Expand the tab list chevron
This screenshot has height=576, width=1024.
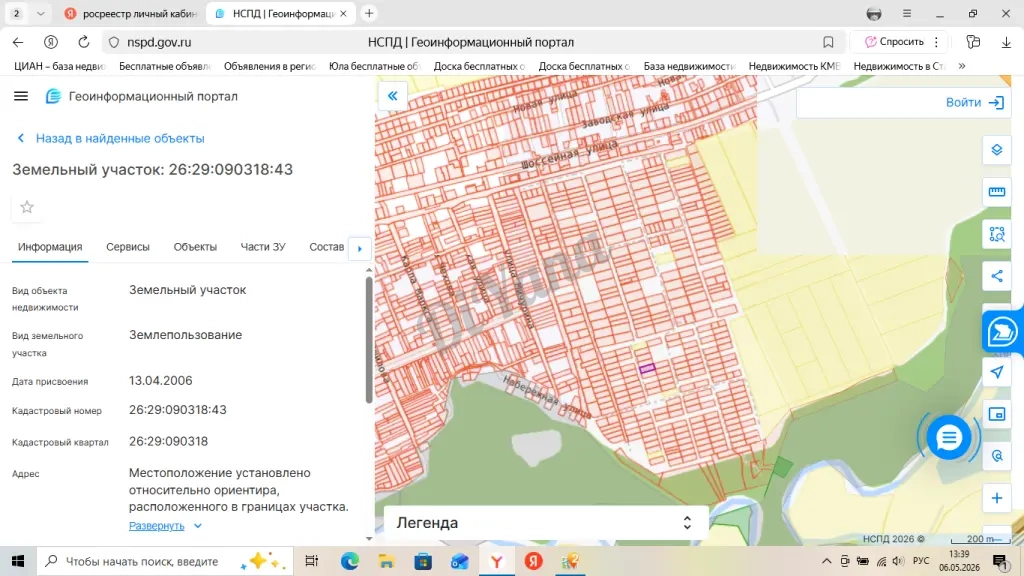[x=40, y=13]
